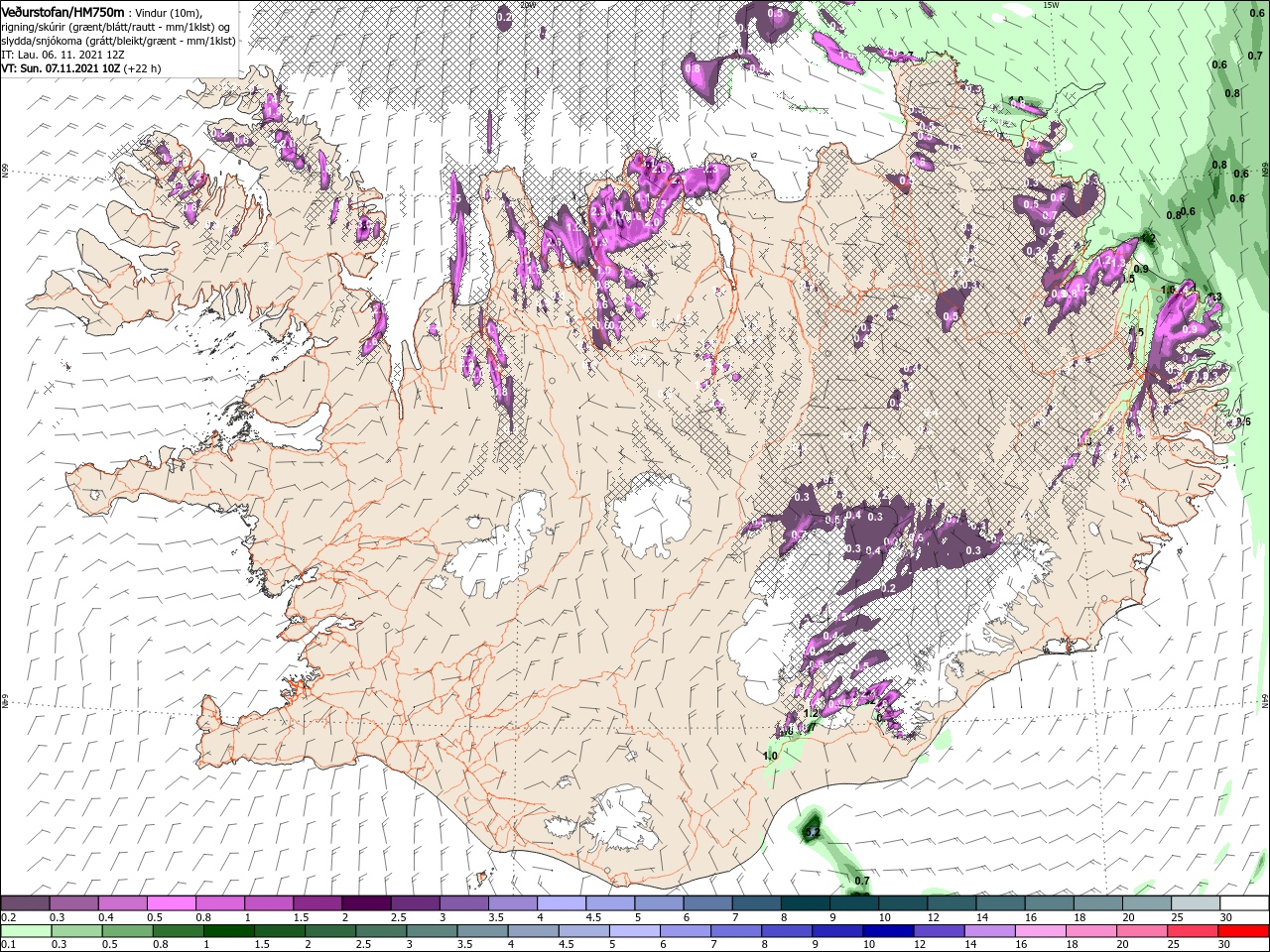The width and height of the screenshot is (1270, 952).
Task: Click the '1.0' precipitation value on south coast
Action: click(770, 756)
